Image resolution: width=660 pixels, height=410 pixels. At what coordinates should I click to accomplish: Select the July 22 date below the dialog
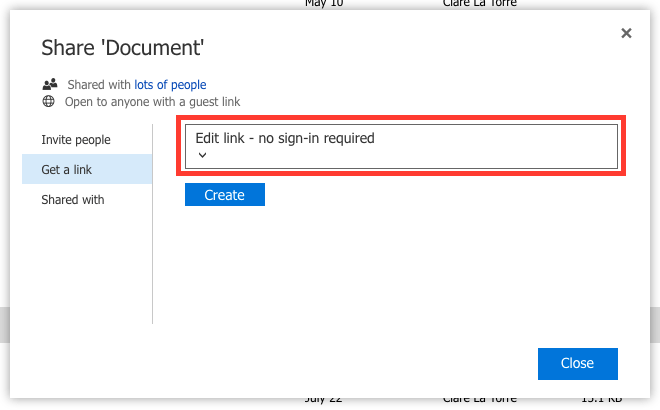click(x=322, y=399)
